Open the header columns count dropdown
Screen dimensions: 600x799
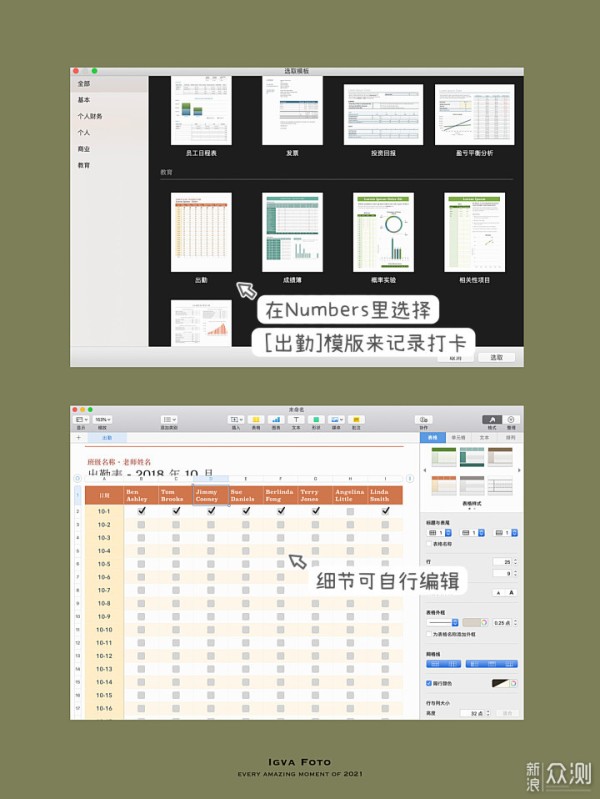[439, 532]
